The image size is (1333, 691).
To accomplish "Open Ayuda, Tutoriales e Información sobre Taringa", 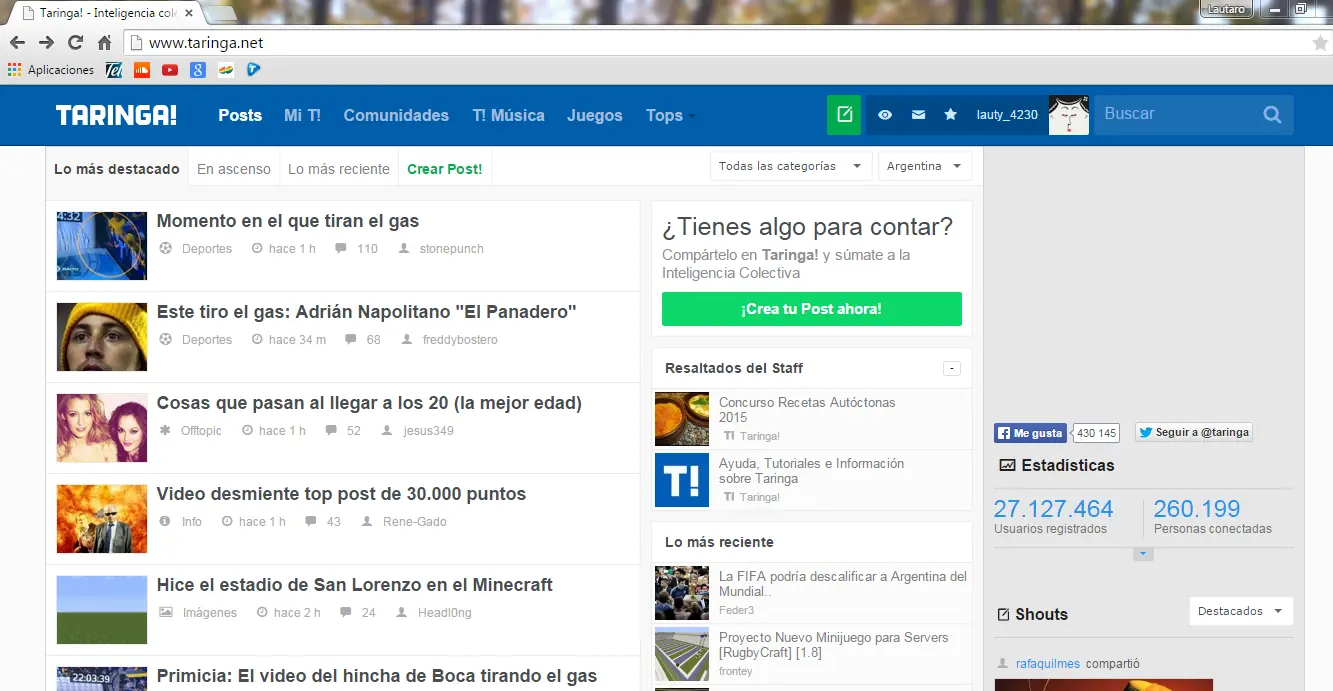I will [811, 471].
